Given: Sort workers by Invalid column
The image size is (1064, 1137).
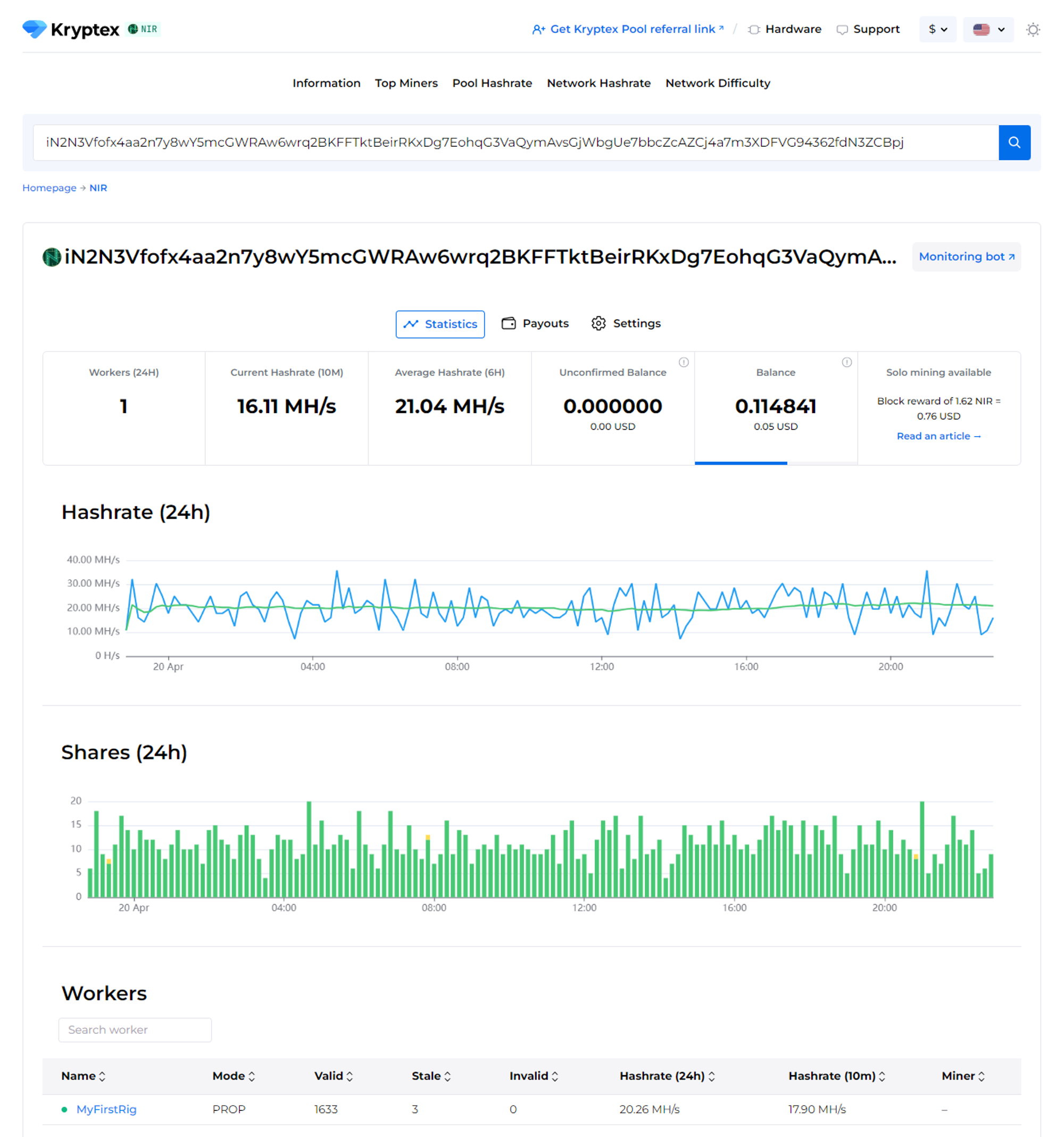Looking at the screenshot, I should (x=534, y=1076).
